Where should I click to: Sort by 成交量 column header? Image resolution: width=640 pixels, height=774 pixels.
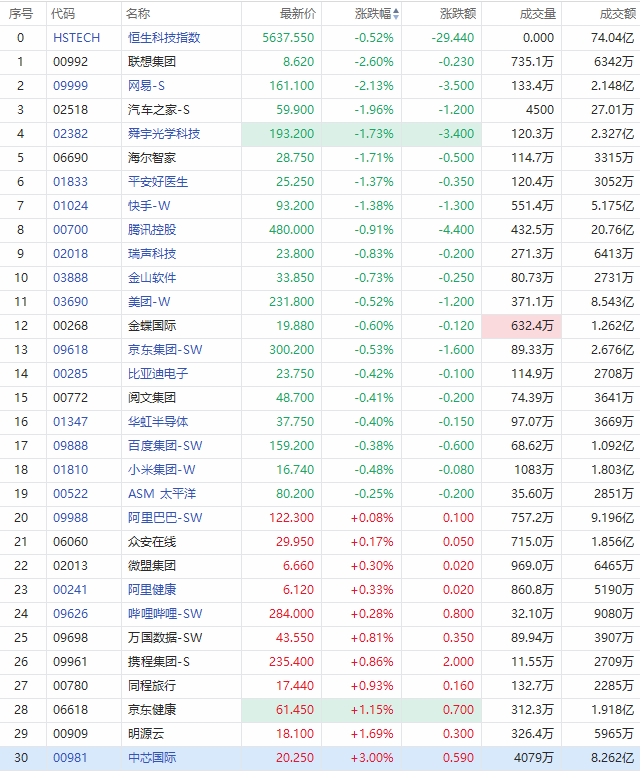click(538, 14)
